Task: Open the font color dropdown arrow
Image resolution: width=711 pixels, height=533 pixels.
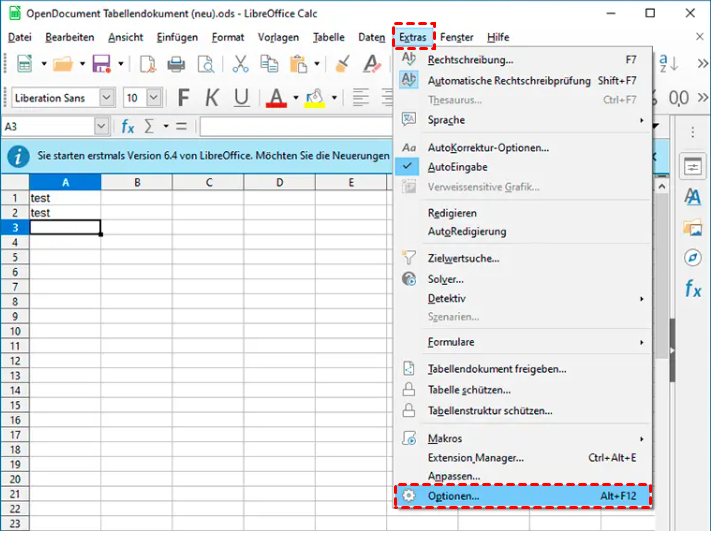Action: coord(296,98)
